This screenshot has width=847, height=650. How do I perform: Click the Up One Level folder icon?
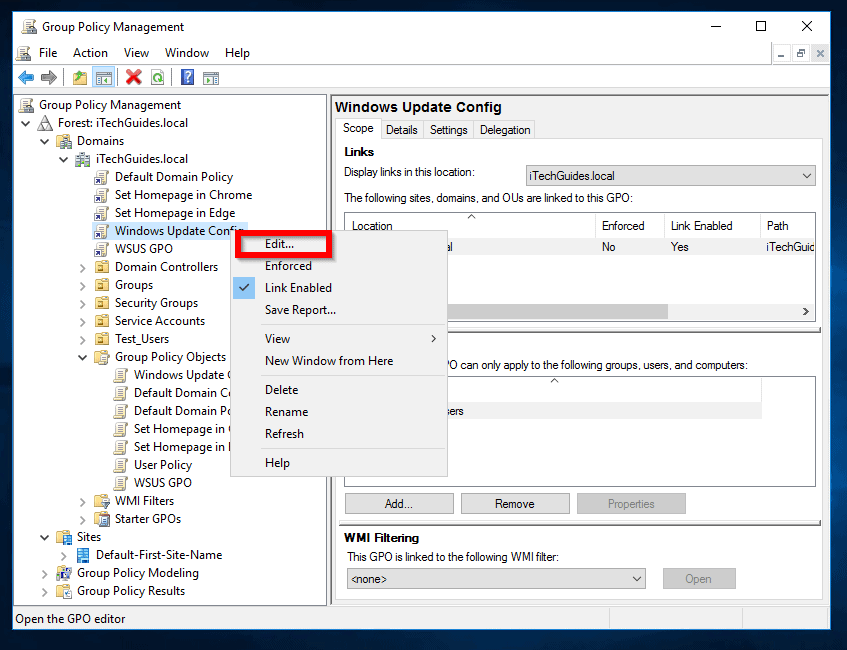[79, 77]
